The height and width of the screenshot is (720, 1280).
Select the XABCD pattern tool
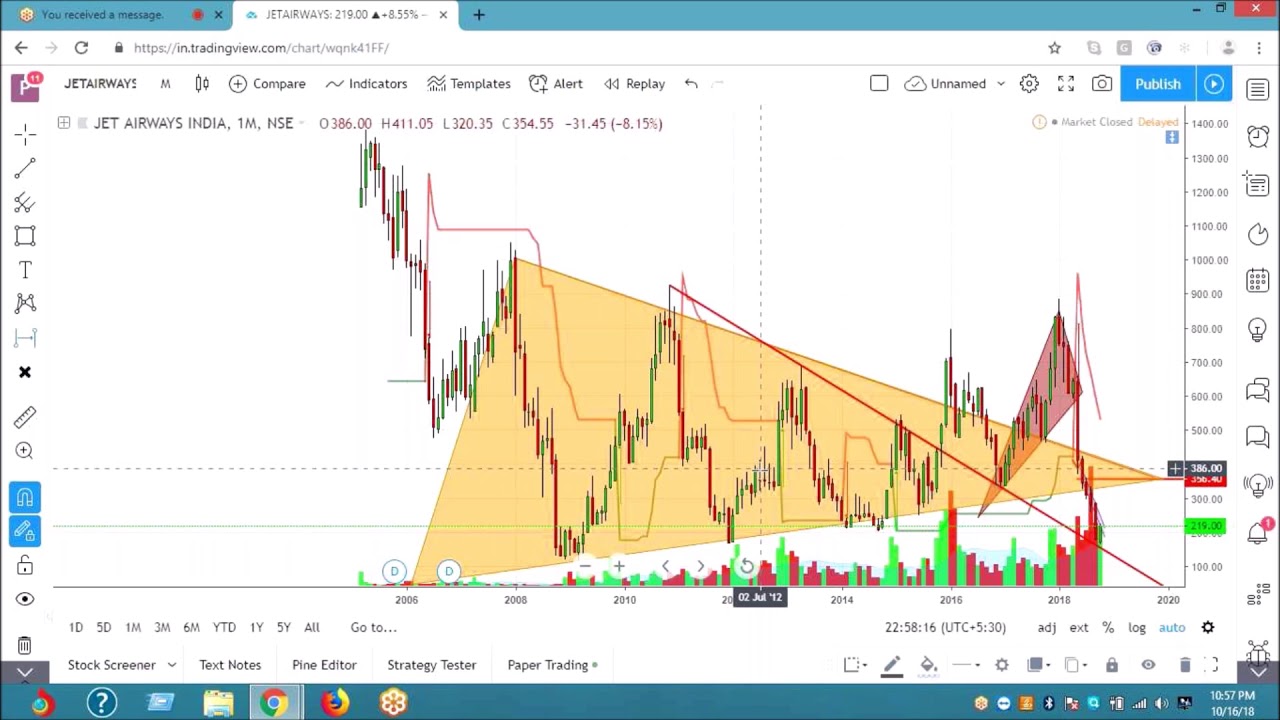coord(25,303)
